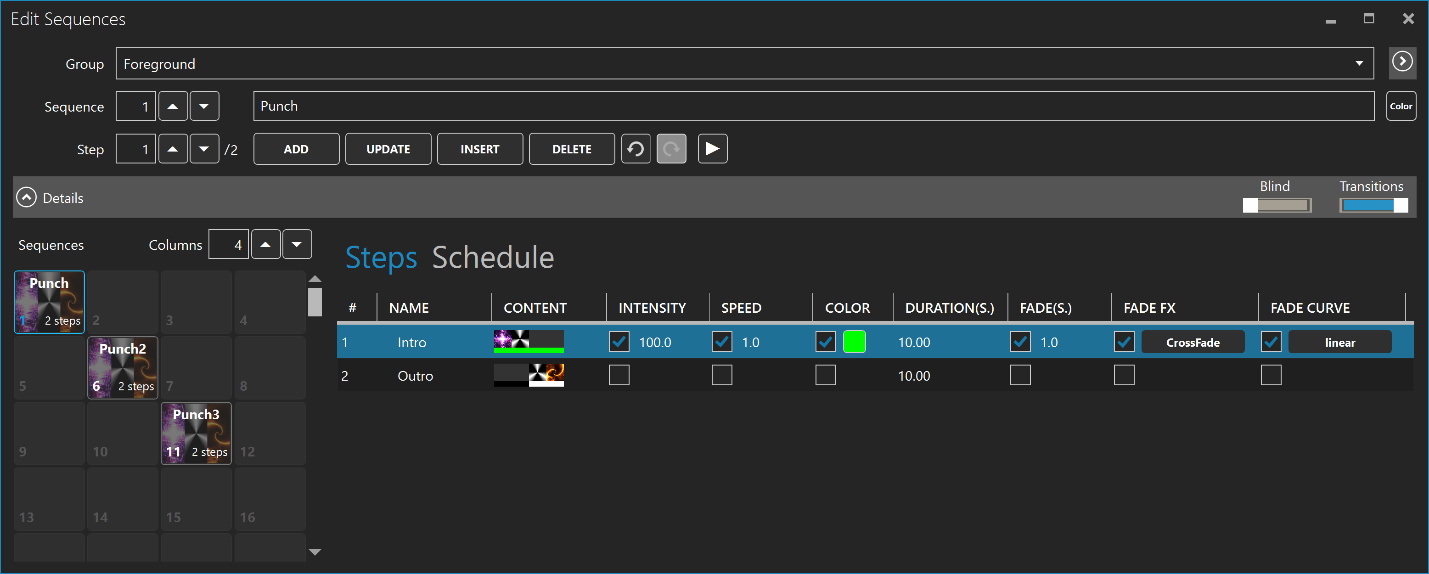This screenshot has width=1429, height=574.
Task: Open the linear fade curve selector
Action: click(x=1340, y=342)
